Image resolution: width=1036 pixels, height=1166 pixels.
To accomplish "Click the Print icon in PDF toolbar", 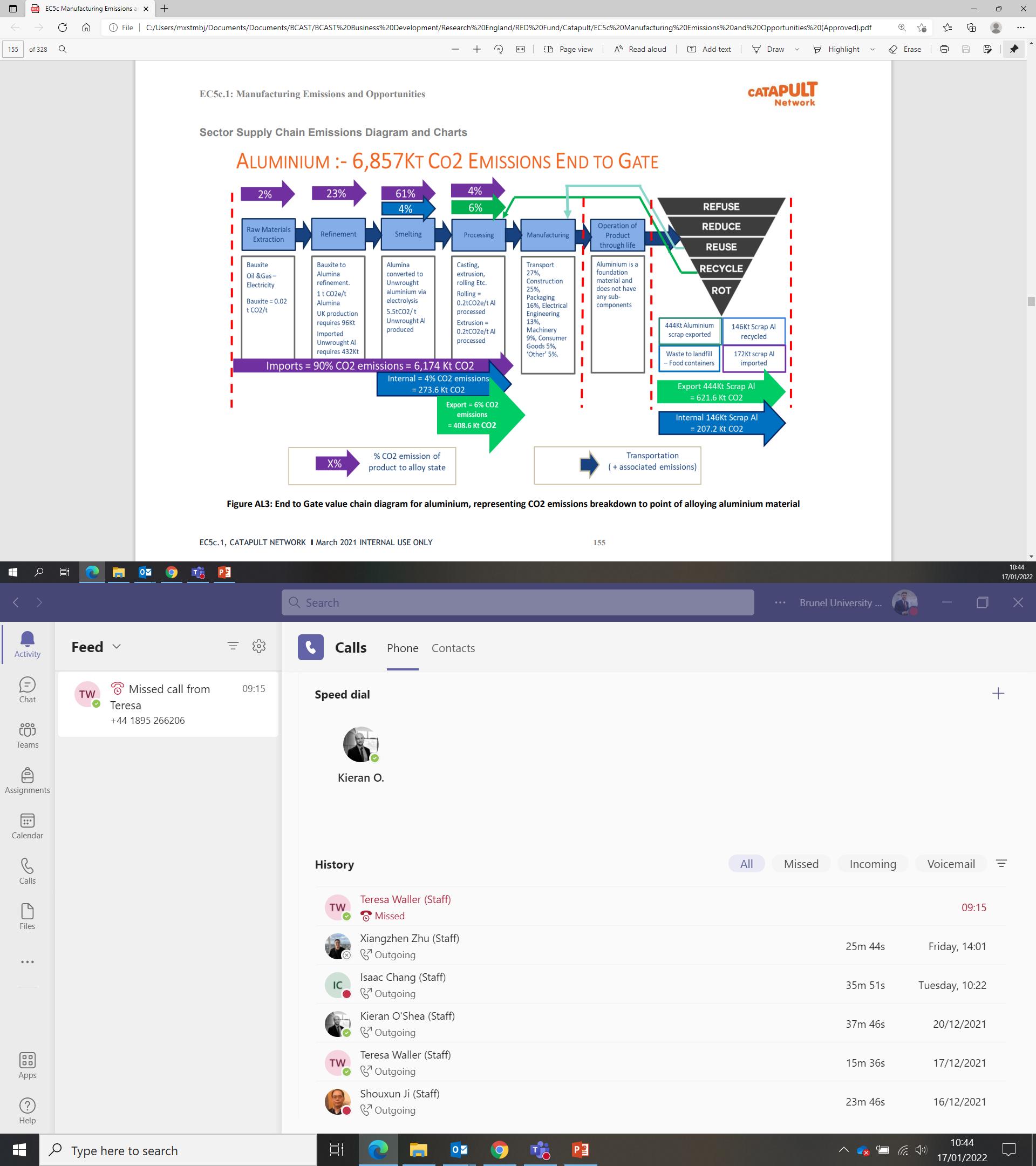I will (944, 49).
